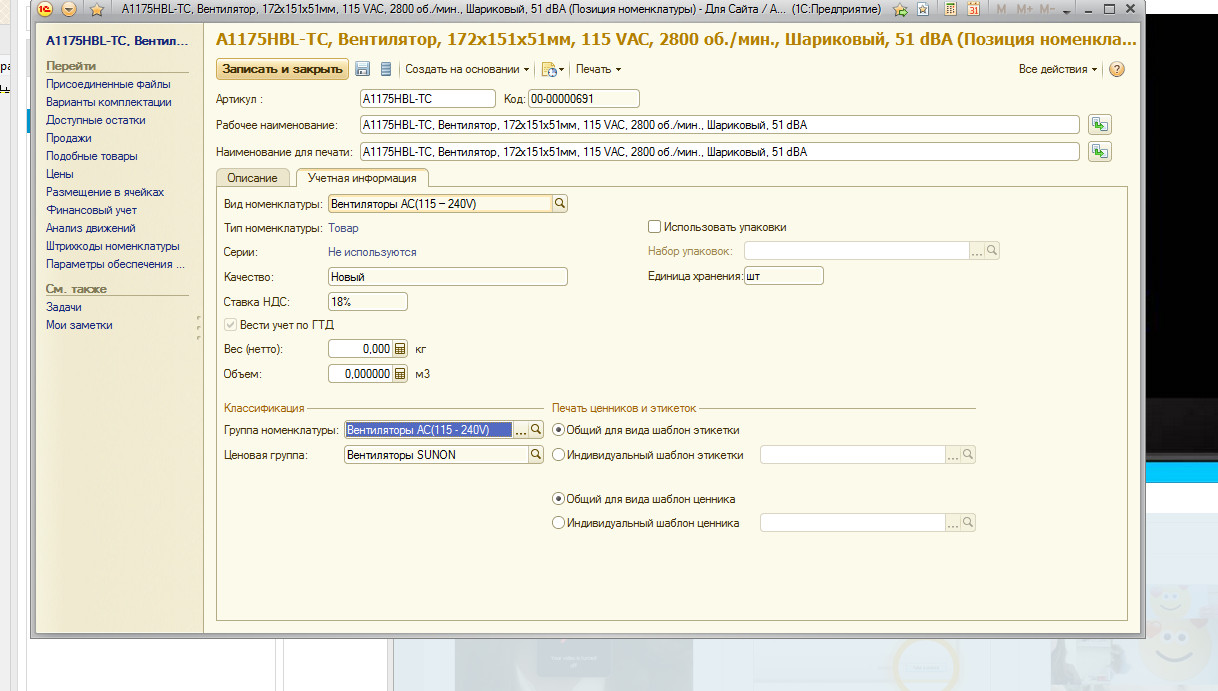1218x691 pixels.
Task: Open the calendar icon in title bar
Action: [973, 9]
